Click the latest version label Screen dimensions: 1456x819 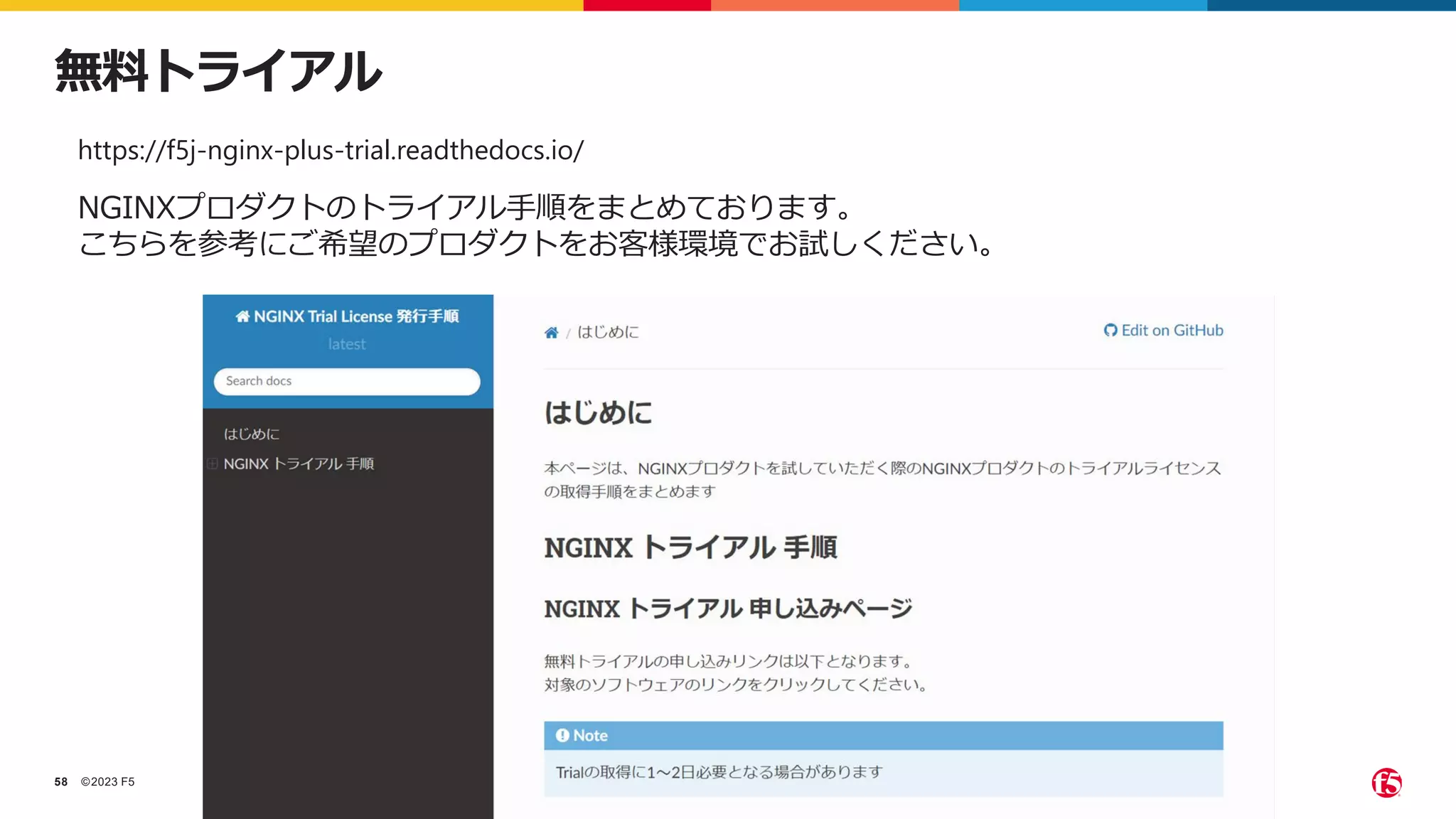click(x=347, y=344)
